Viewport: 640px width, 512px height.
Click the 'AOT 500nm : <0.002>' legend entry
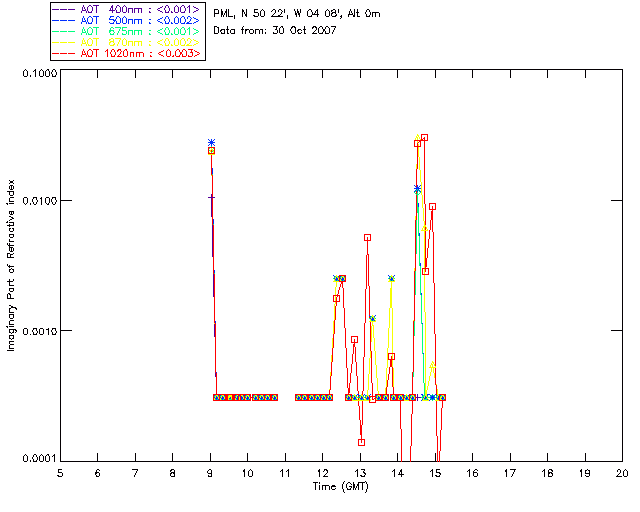[126, 20]
